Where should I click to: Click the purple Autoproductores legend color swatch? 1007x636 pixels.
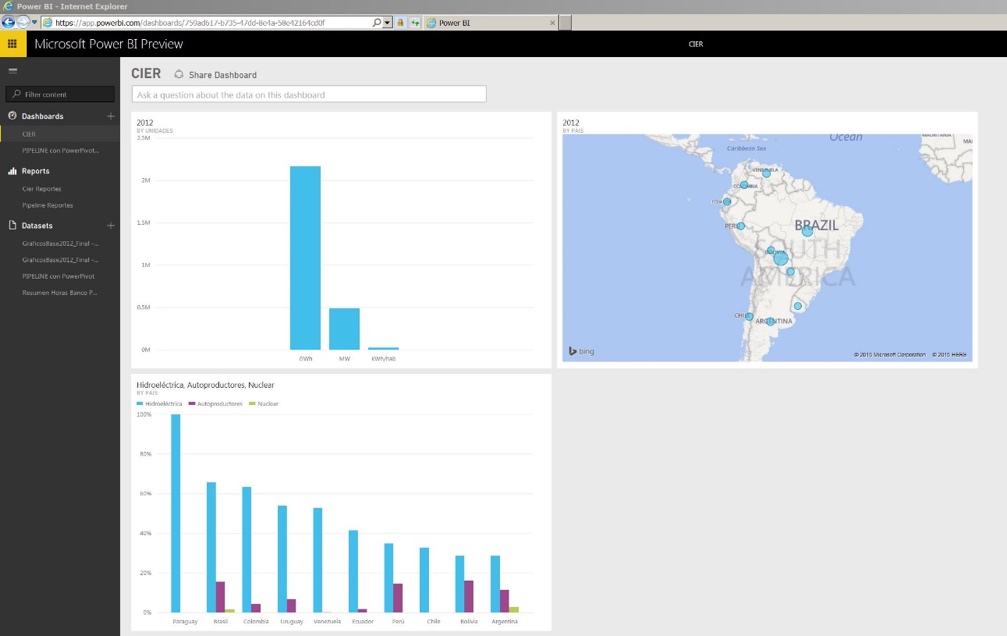190,403
